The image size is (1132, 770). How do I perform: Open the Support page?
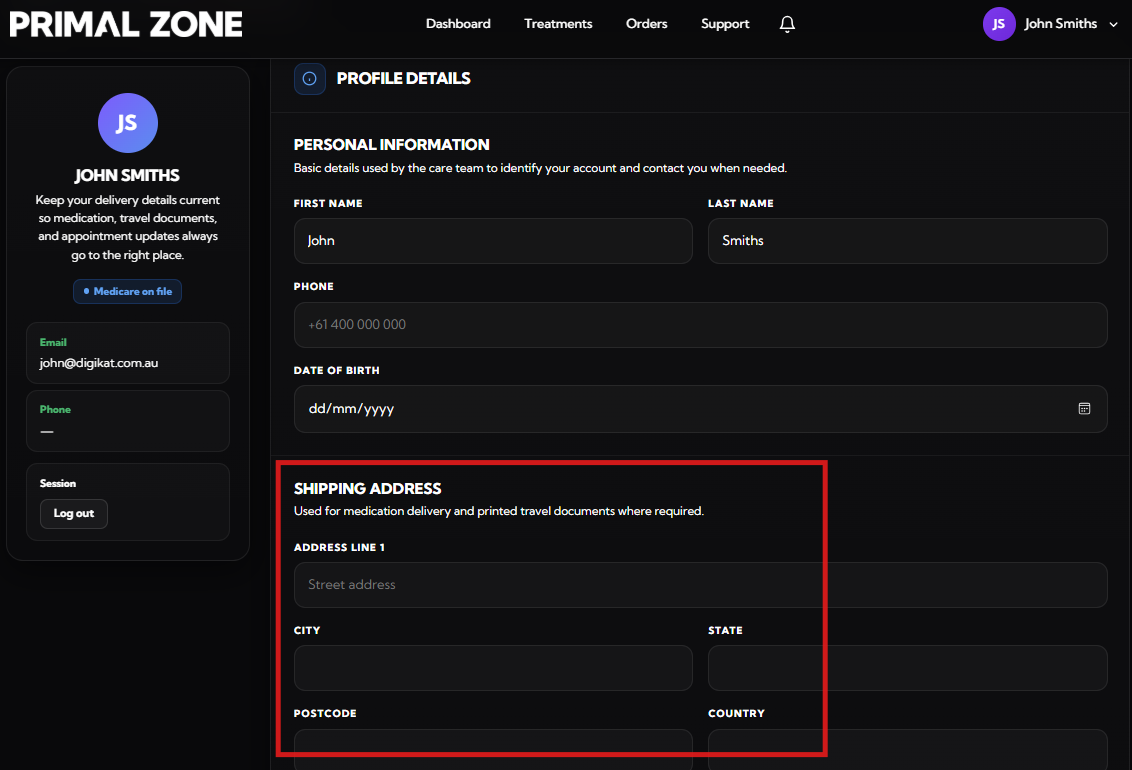tap(725, 24)
